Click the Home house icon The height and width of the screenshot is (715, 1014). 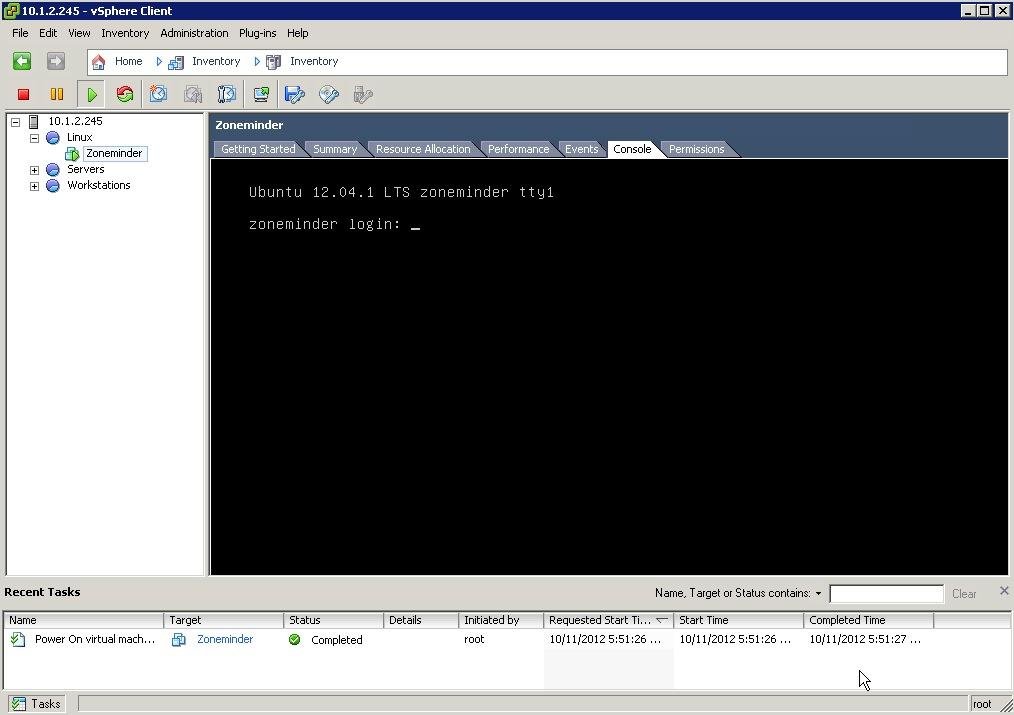click(98, 62)
